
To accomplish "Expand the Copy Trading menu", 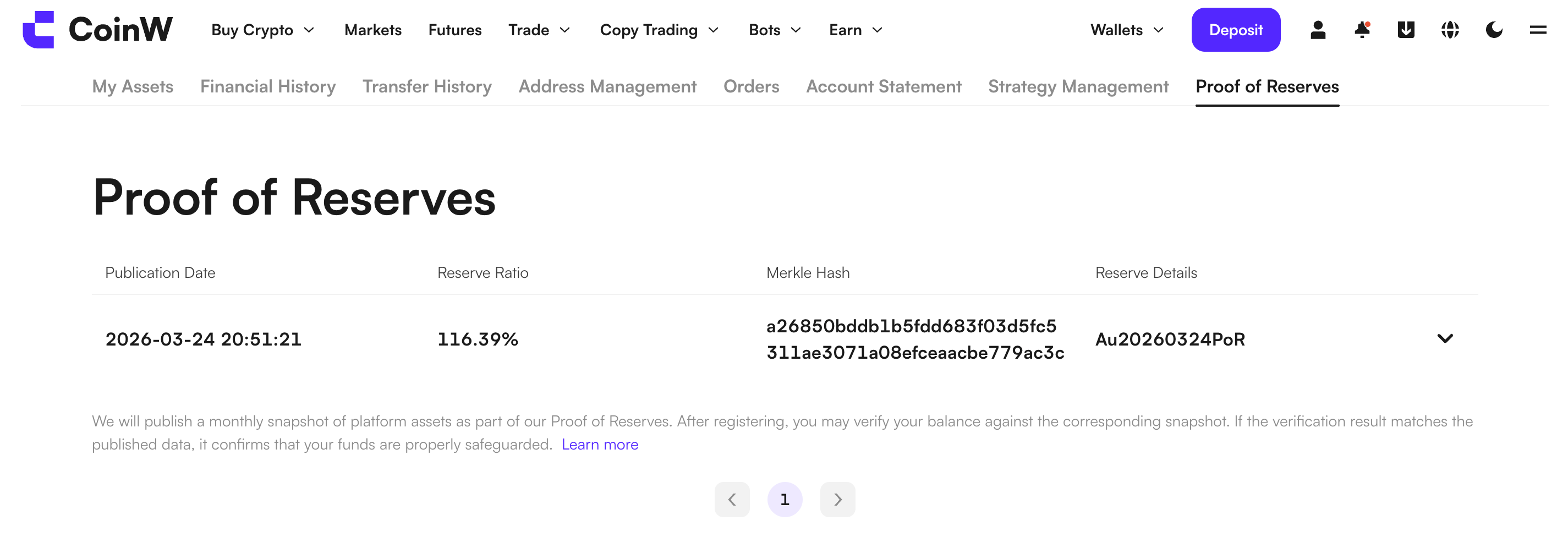I will coord(659,30).
